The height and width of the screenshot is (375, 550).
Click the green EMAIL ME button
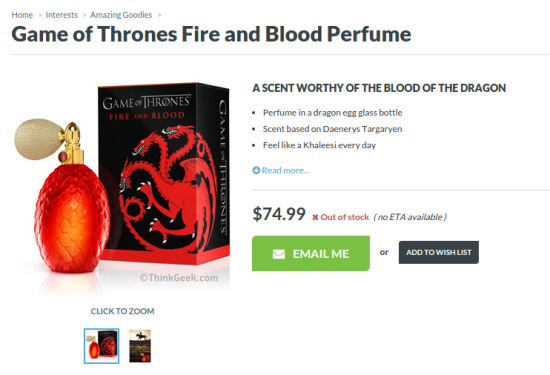(311, 253)
